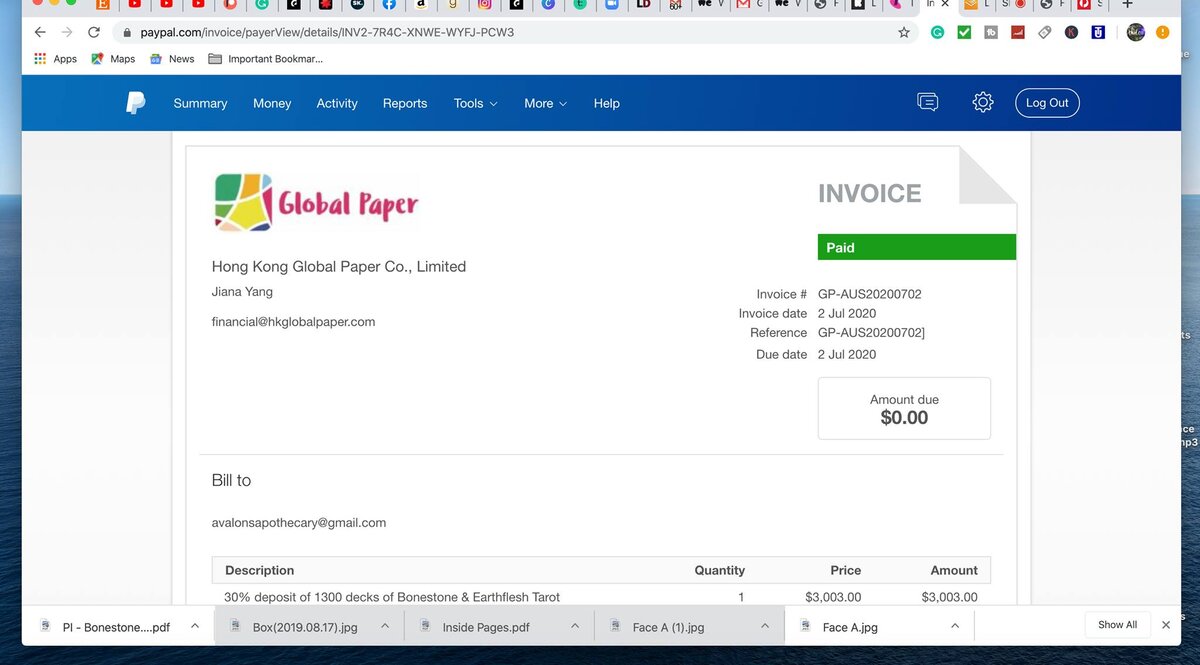This screenshot has height=665, width=1200.
Task: Expand the Tools dropdown menu
Action: coord(475,103)
